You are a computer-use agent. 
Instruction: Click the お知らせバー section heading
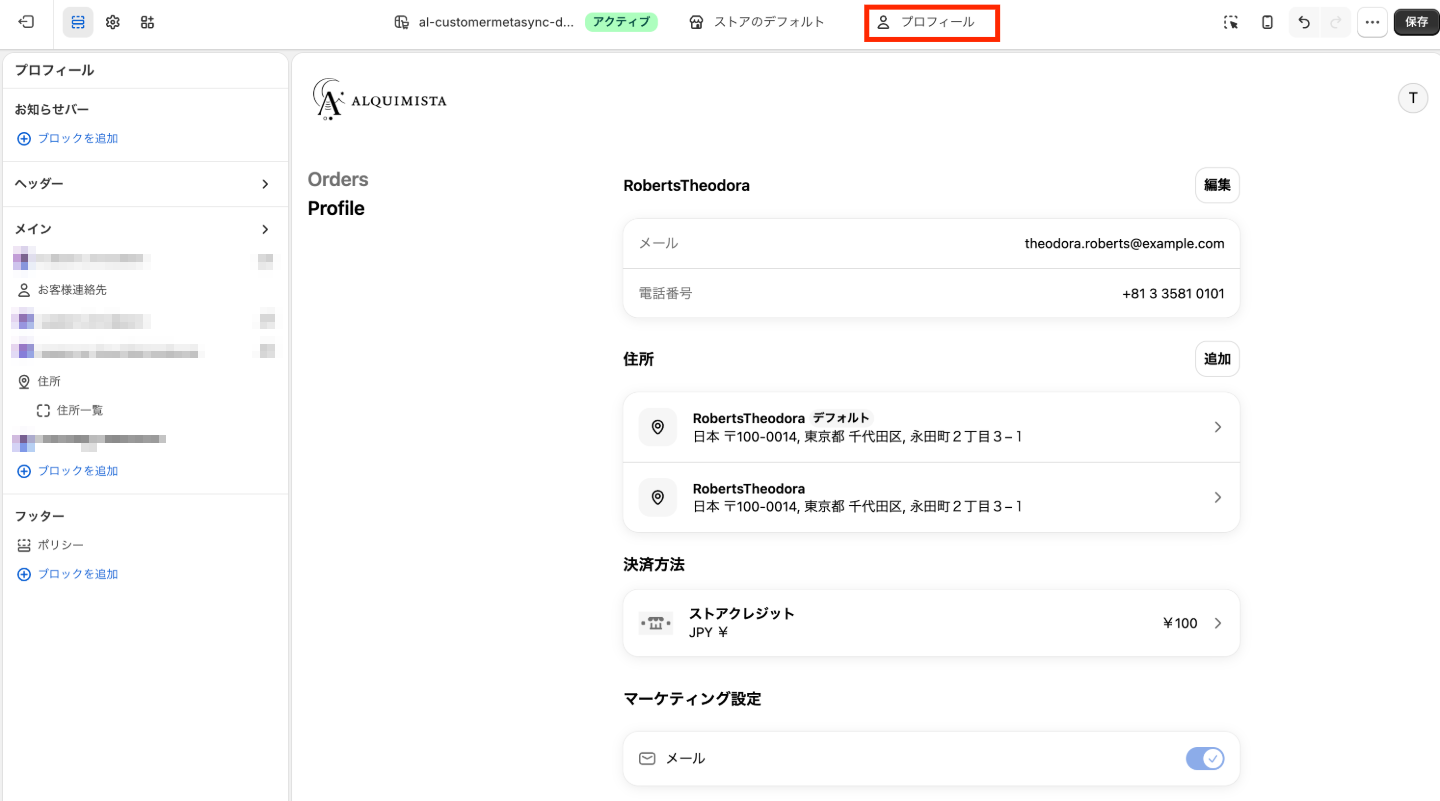tap(52, 109)
